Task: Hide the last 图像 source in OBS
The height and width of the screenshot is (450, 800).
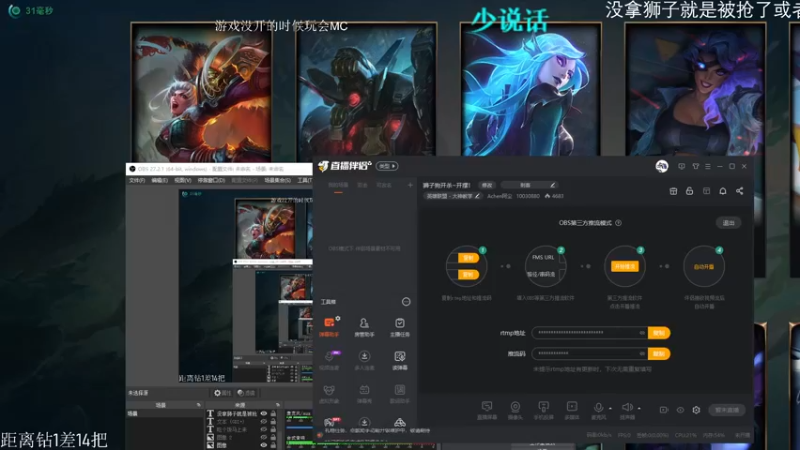Action: [x=264, y=445]
